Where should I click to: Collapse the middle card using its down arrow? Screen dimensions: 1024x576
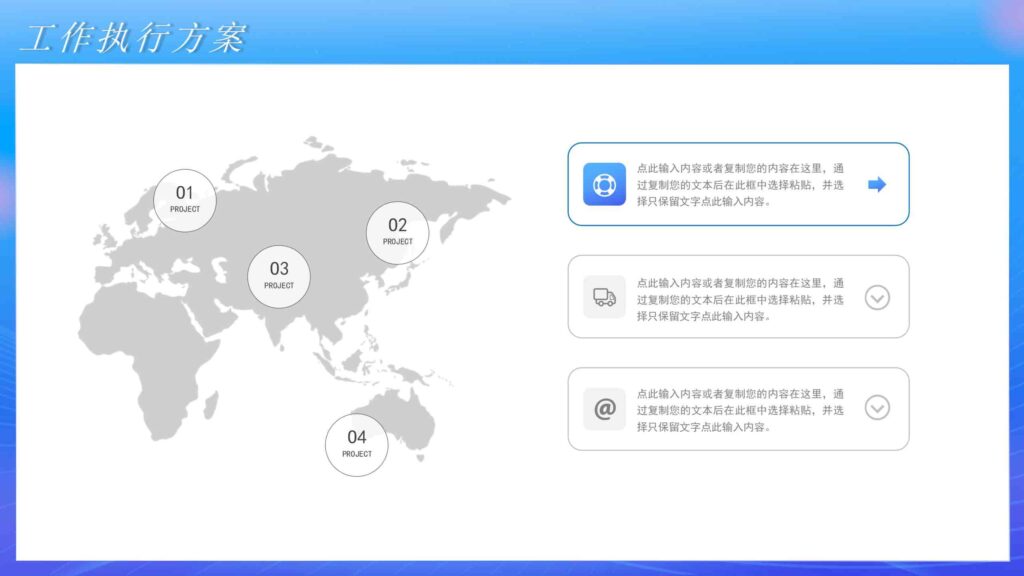click(878, 296)
